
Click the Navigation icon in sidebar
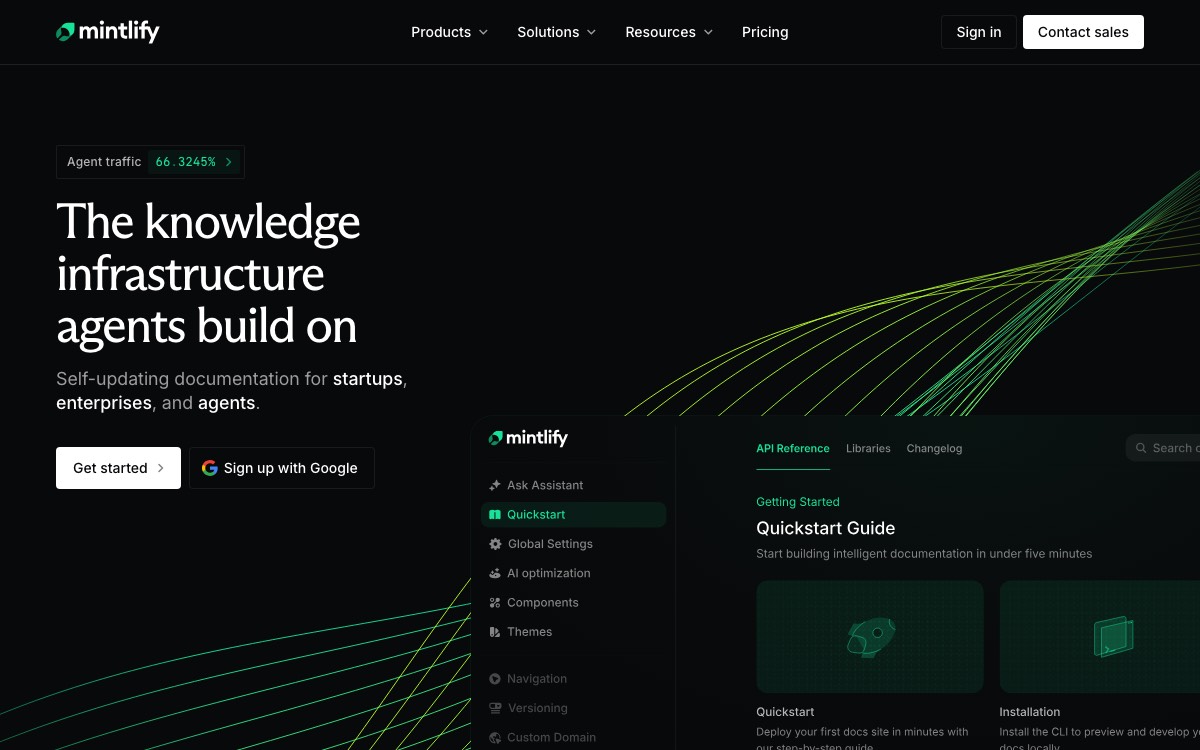click(x=495, y=679)
